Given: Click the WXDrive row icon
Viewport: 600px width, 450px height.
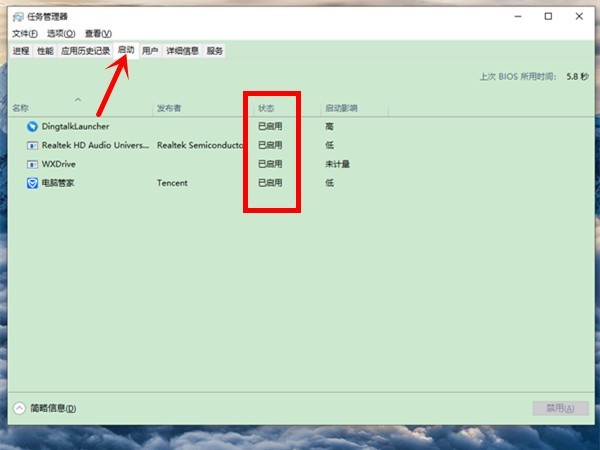Looking at the screenshot, I should pos(32,164).
